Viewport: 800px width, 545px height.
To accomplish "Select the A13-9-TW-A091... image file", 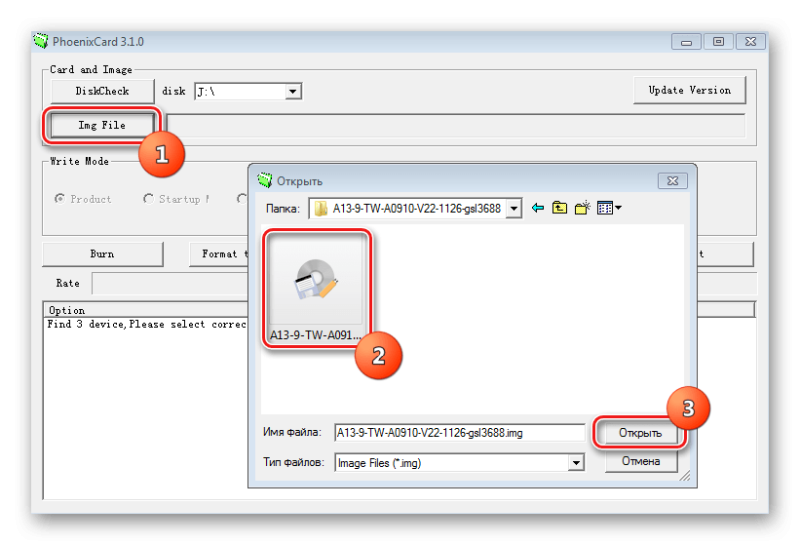I will 316,288.
